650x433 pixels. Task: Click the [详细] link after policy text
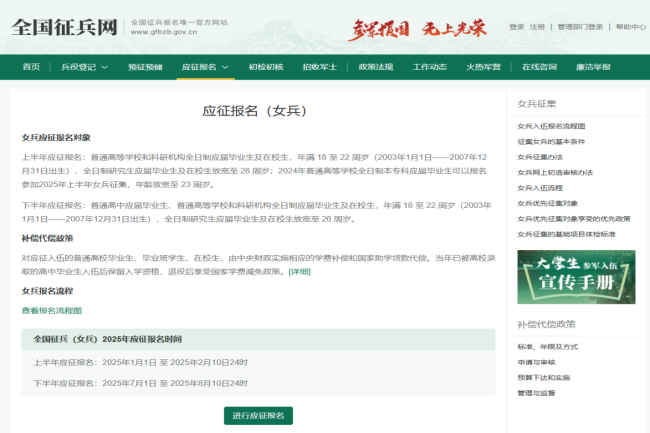299,271
